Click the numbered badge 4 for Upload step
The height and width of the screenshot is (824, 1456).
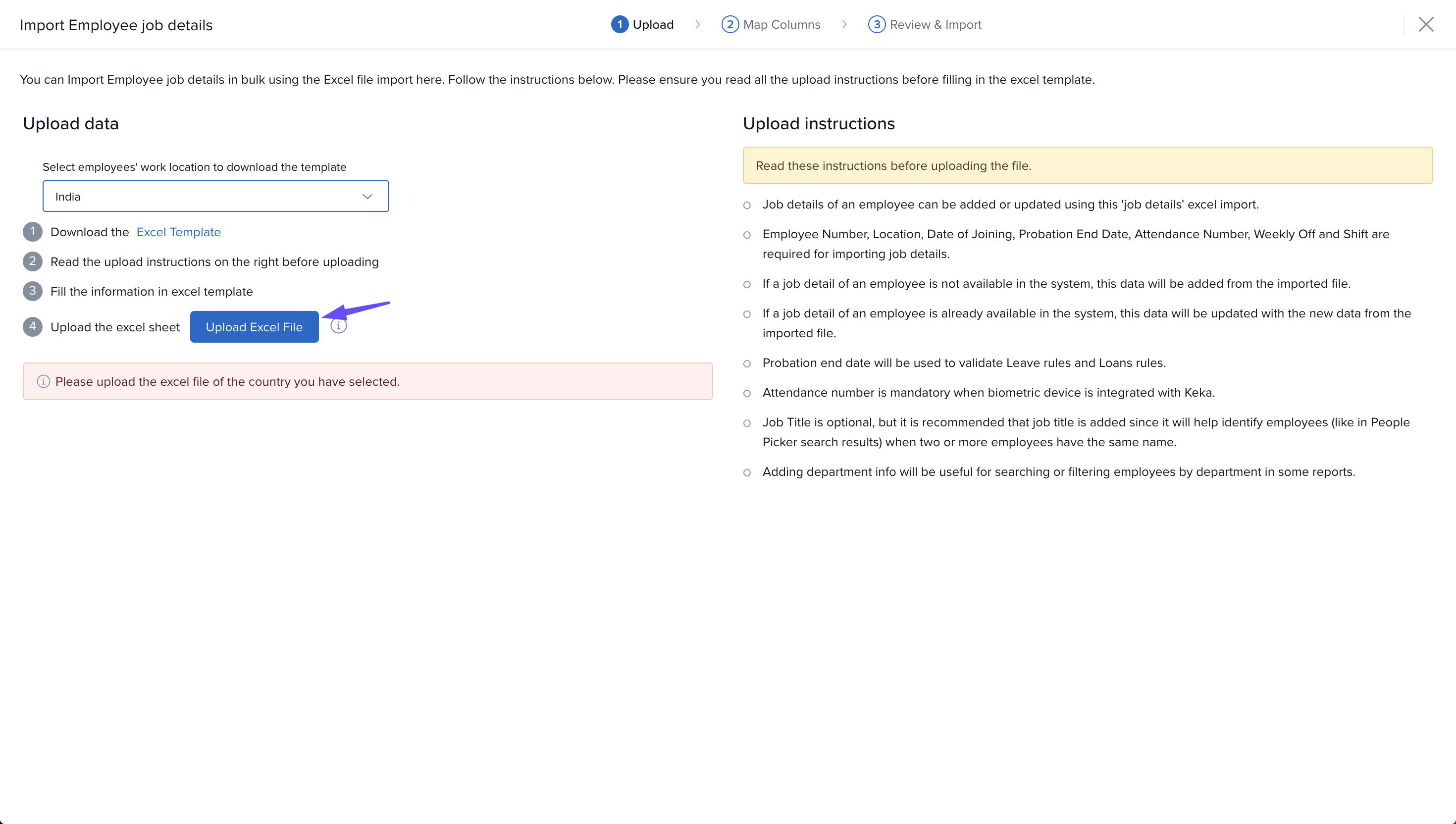33,326
